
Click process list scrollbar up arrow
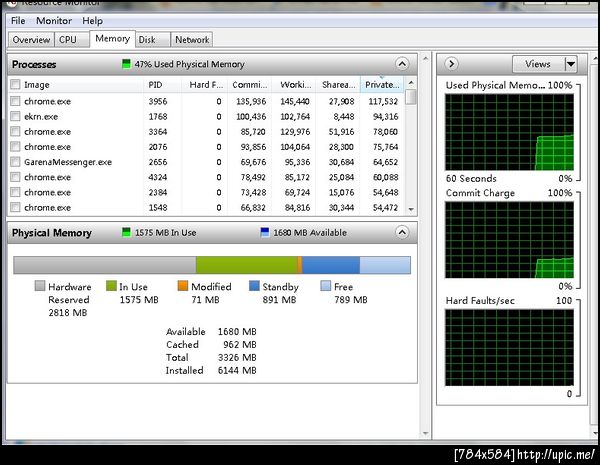coord(411,82)
